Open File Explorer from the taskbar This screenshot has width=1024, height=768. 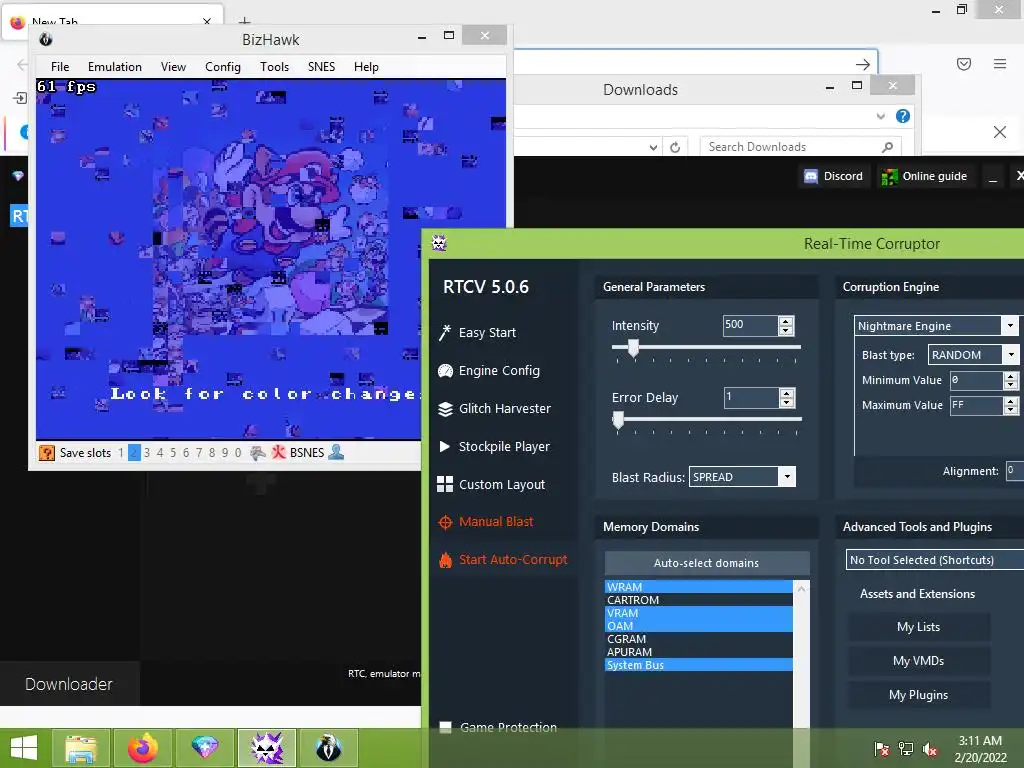[80, 748]
